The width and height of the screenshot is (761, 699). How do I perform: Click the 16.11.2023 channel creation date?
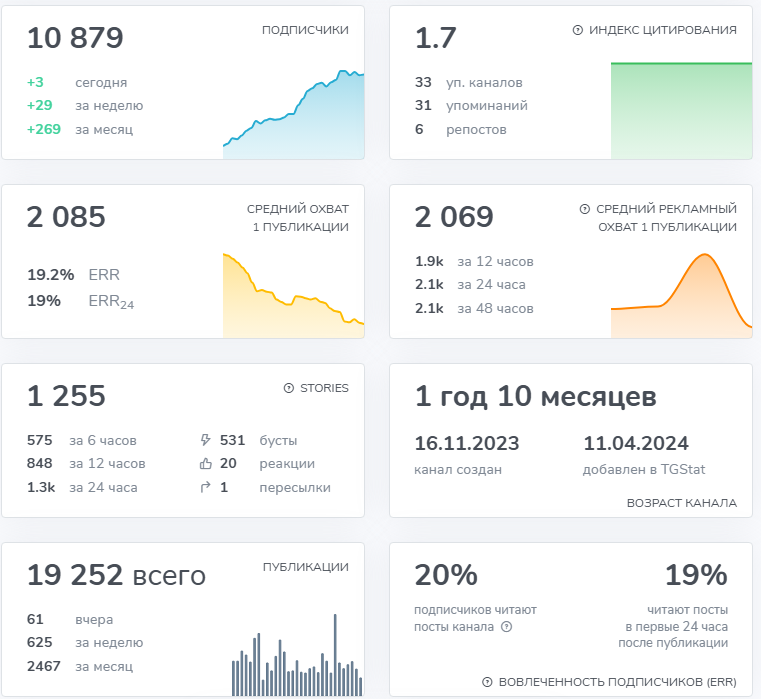(467, 444)
